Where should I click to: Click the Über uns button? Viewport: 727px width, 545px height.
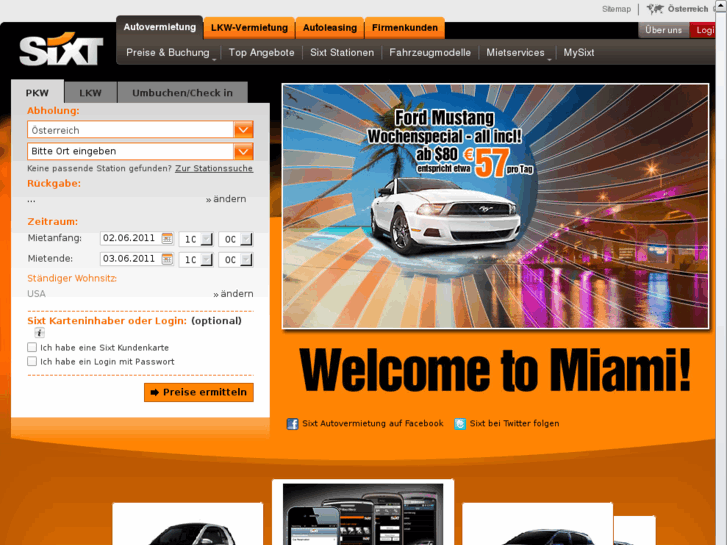pos(663,30)
